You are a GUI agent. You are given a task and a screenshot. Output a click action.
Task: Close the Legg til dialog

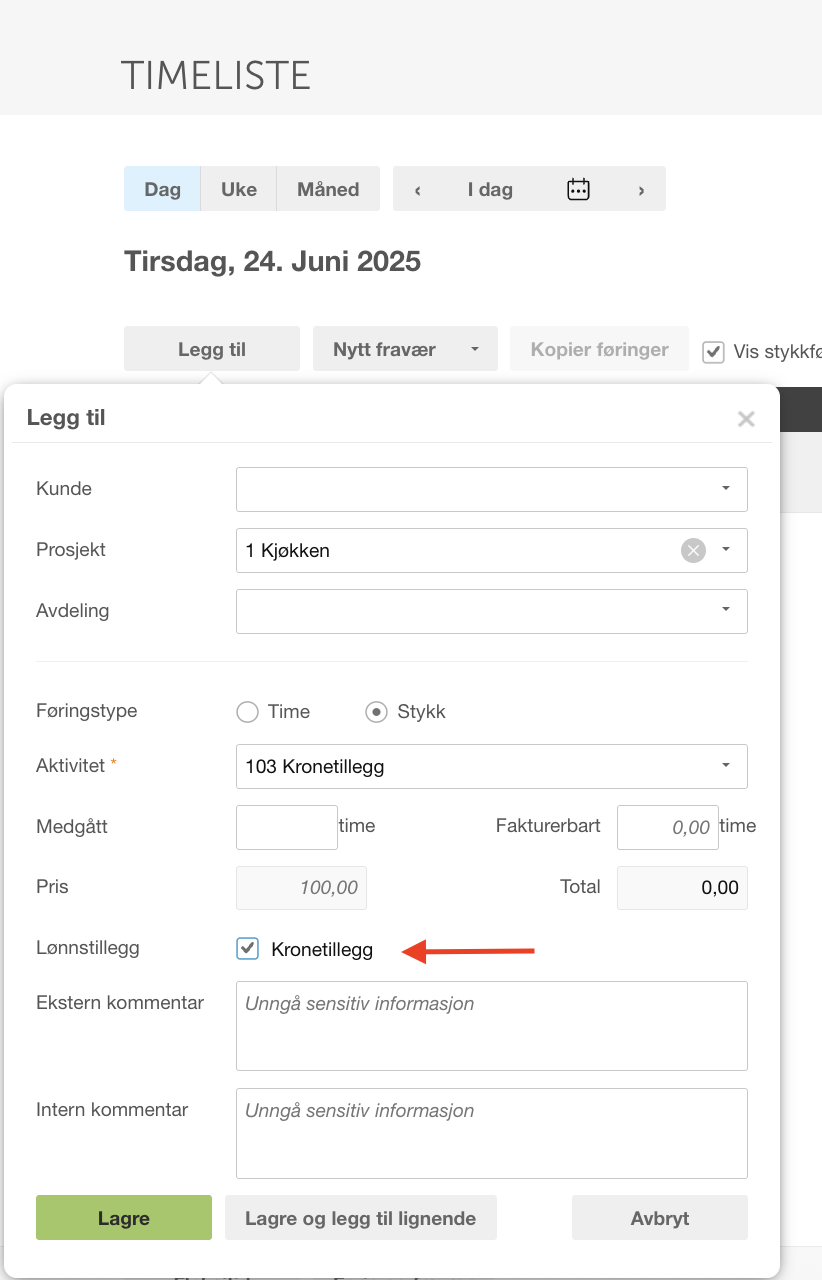746,419
